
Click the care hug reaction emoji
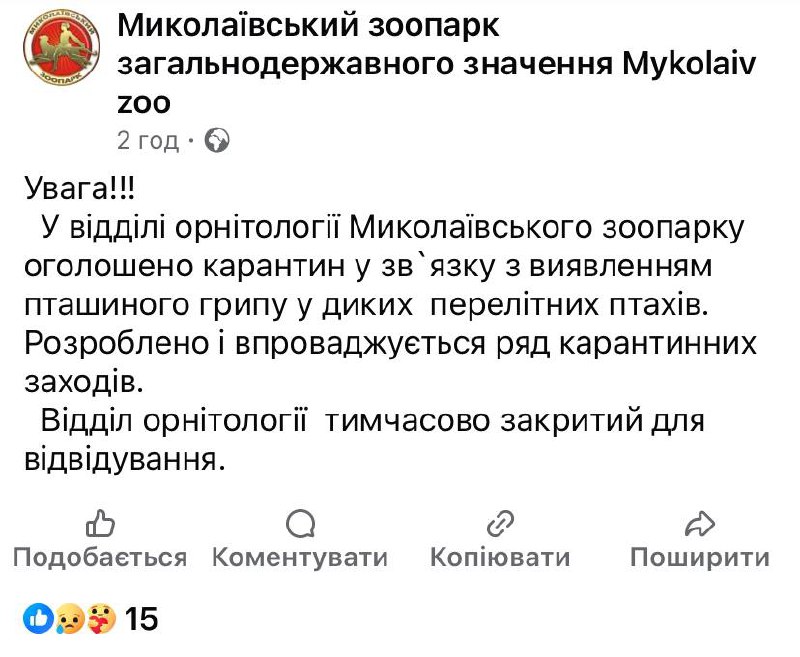(102, 619)
